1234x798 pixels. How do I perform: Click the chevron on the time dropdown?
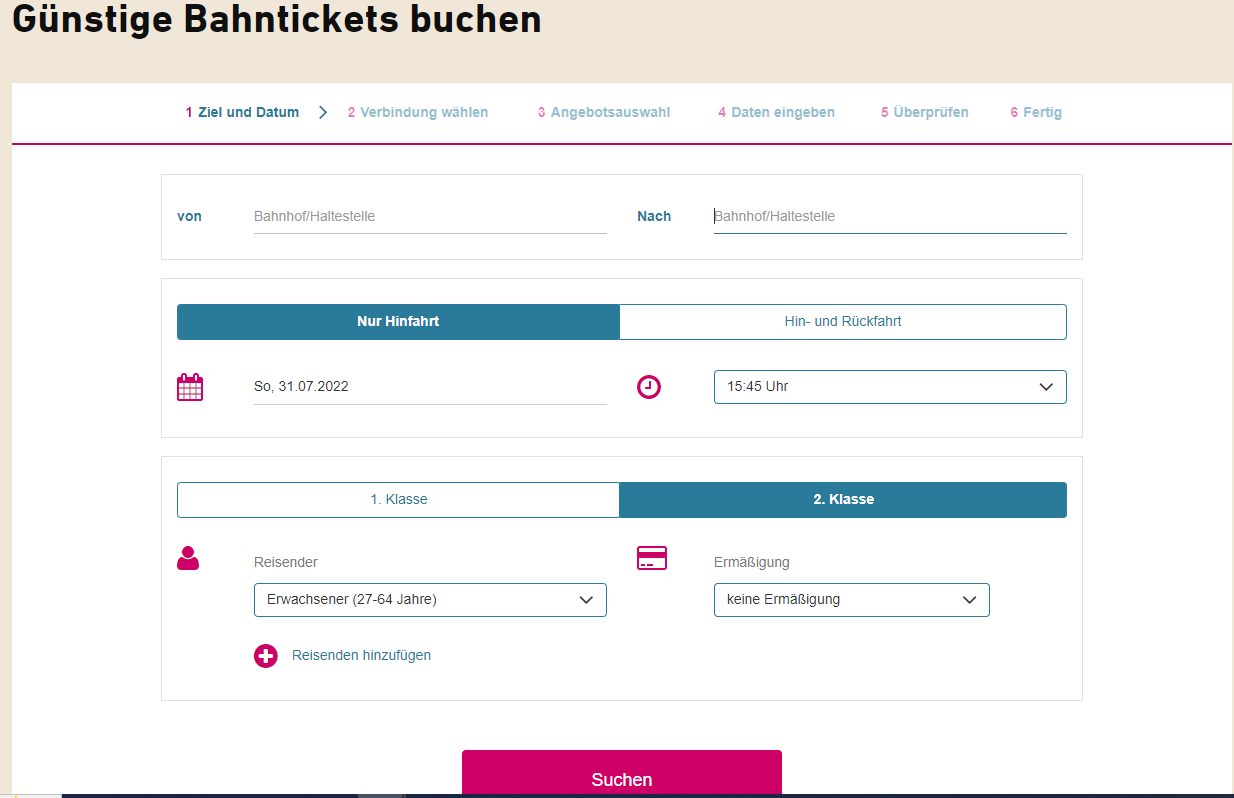(x=1046, y=387)
